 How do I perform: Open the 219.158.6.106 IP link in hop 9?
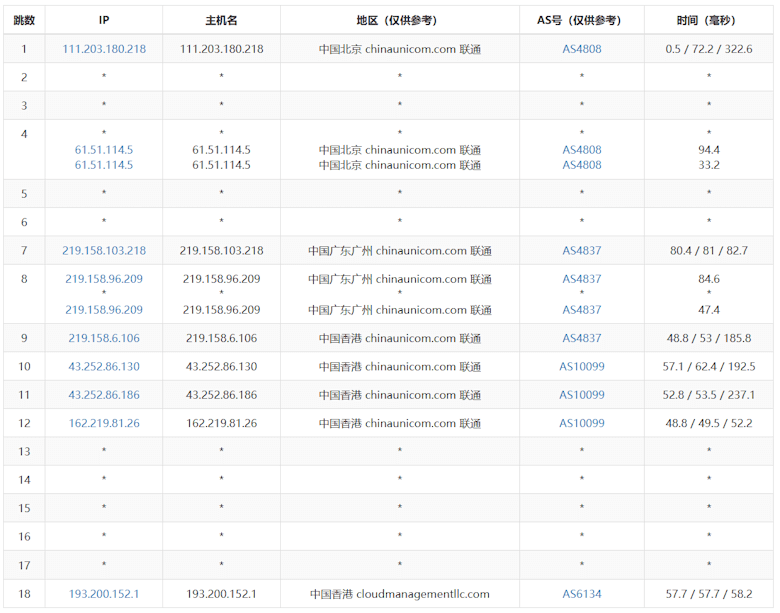(104, 338)
